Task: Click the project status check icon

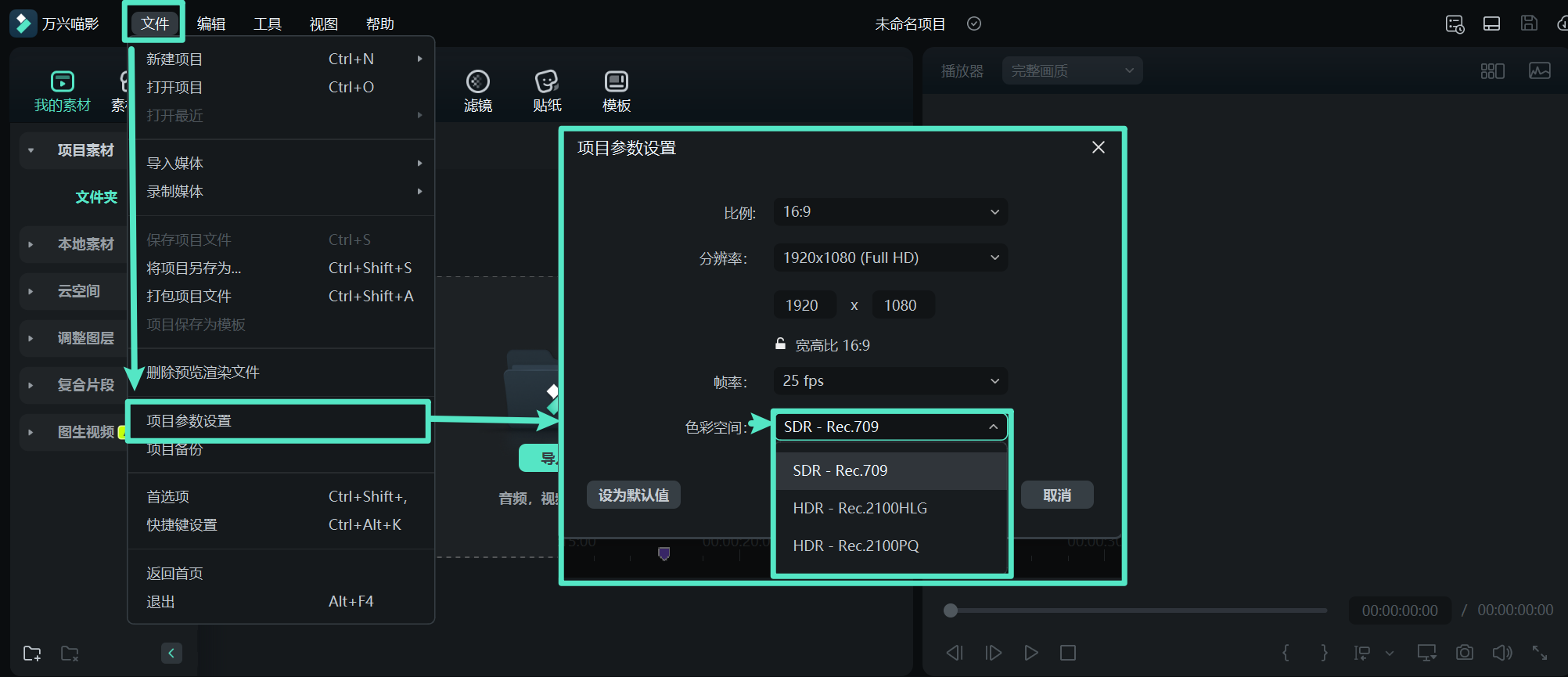Action: pos(974,23)
